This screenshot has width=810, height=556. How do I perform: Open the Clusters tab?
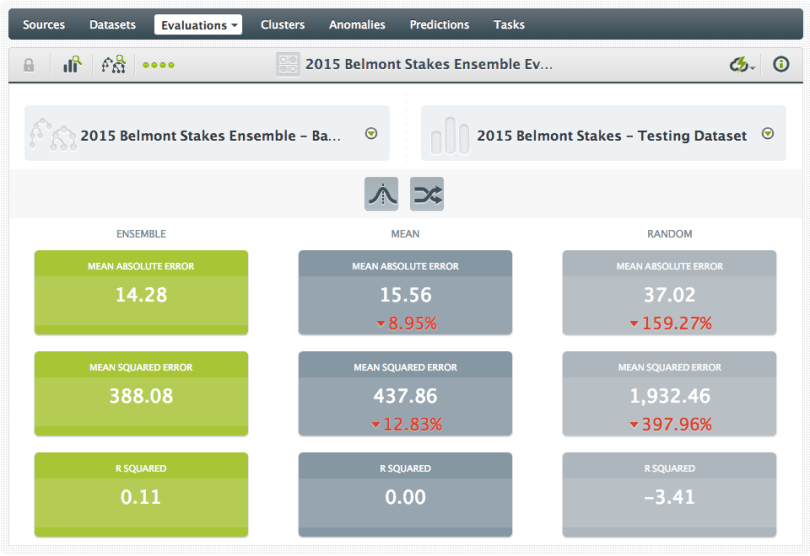[283, 25]
